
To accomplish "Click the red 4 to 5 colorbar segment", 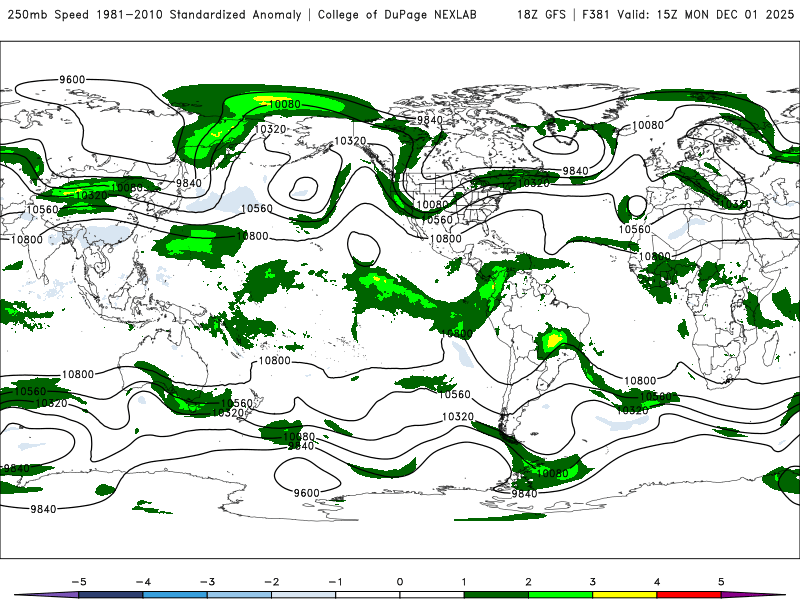I will point(689,595).
